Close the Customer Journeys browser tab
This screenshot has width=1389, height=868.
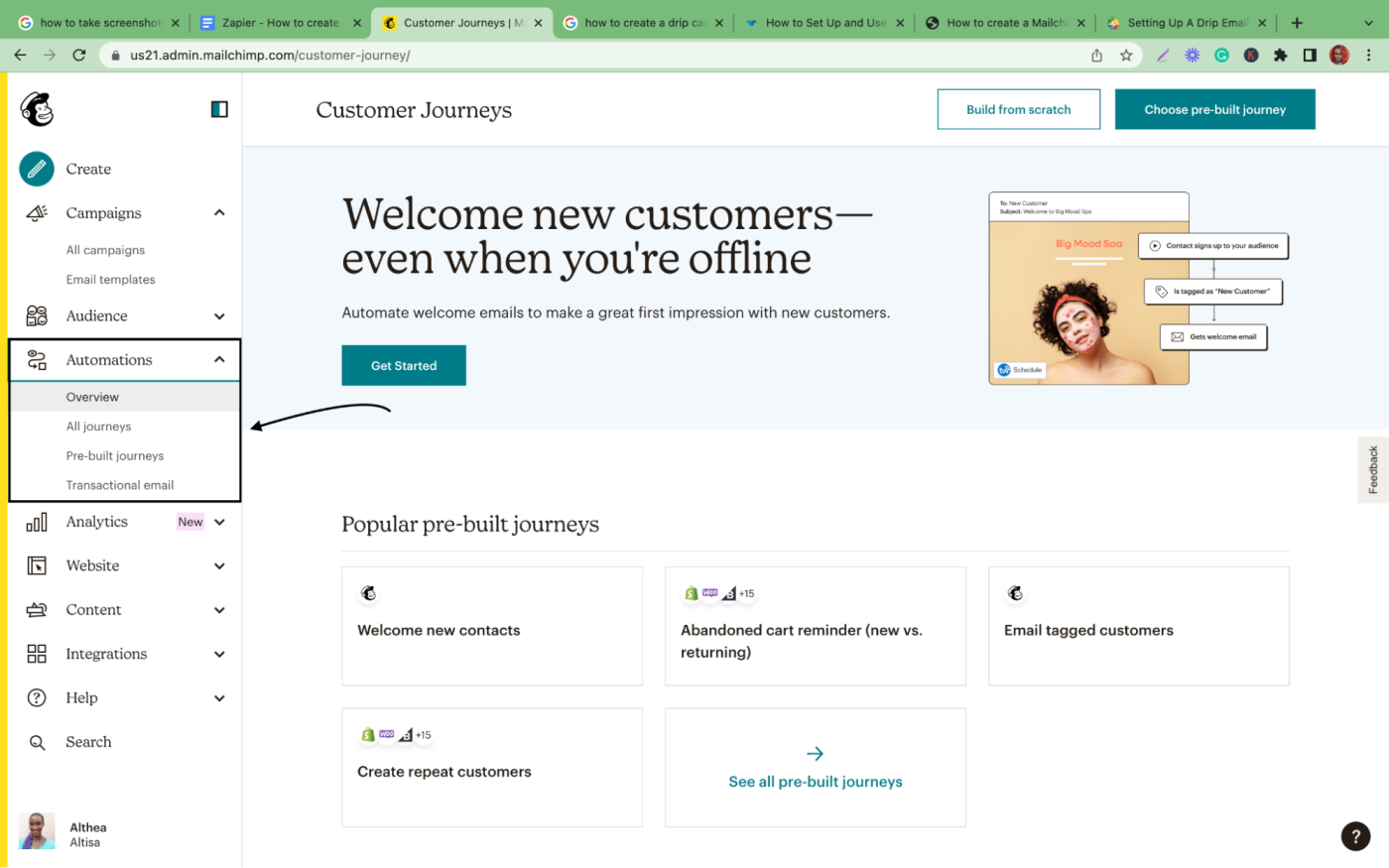(538, 23)
